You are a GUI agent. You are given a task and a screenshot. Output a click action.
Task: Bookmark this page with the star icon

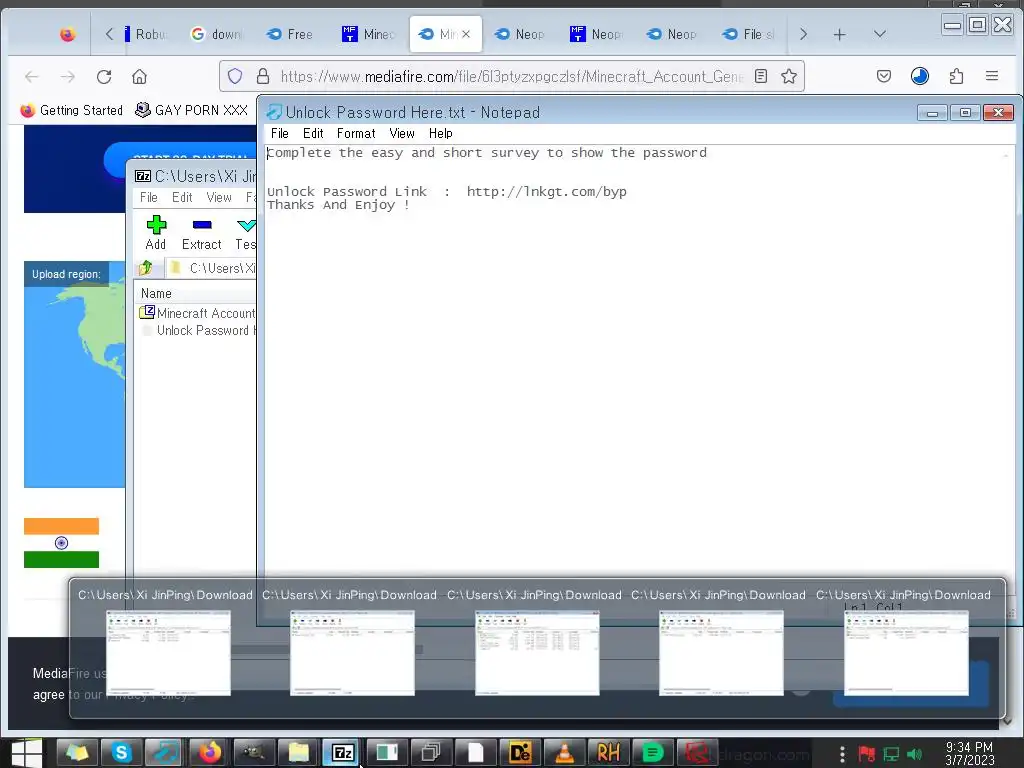(789, 76)
